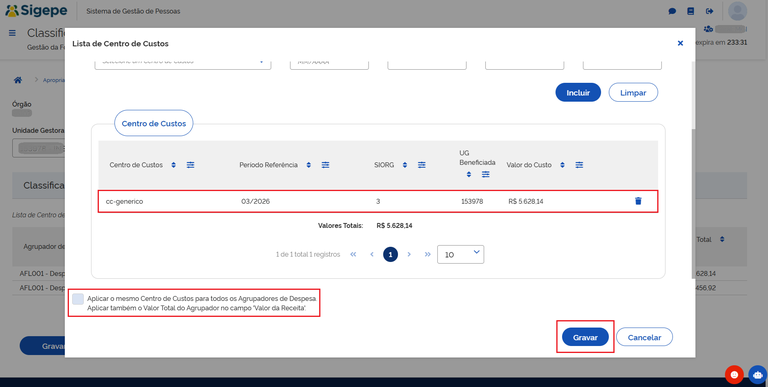The height and width of the screenshot is (387, 768).
Task: Click the R$ 5.628,14 Valor do Custo cell
Action: pos(526,201)
